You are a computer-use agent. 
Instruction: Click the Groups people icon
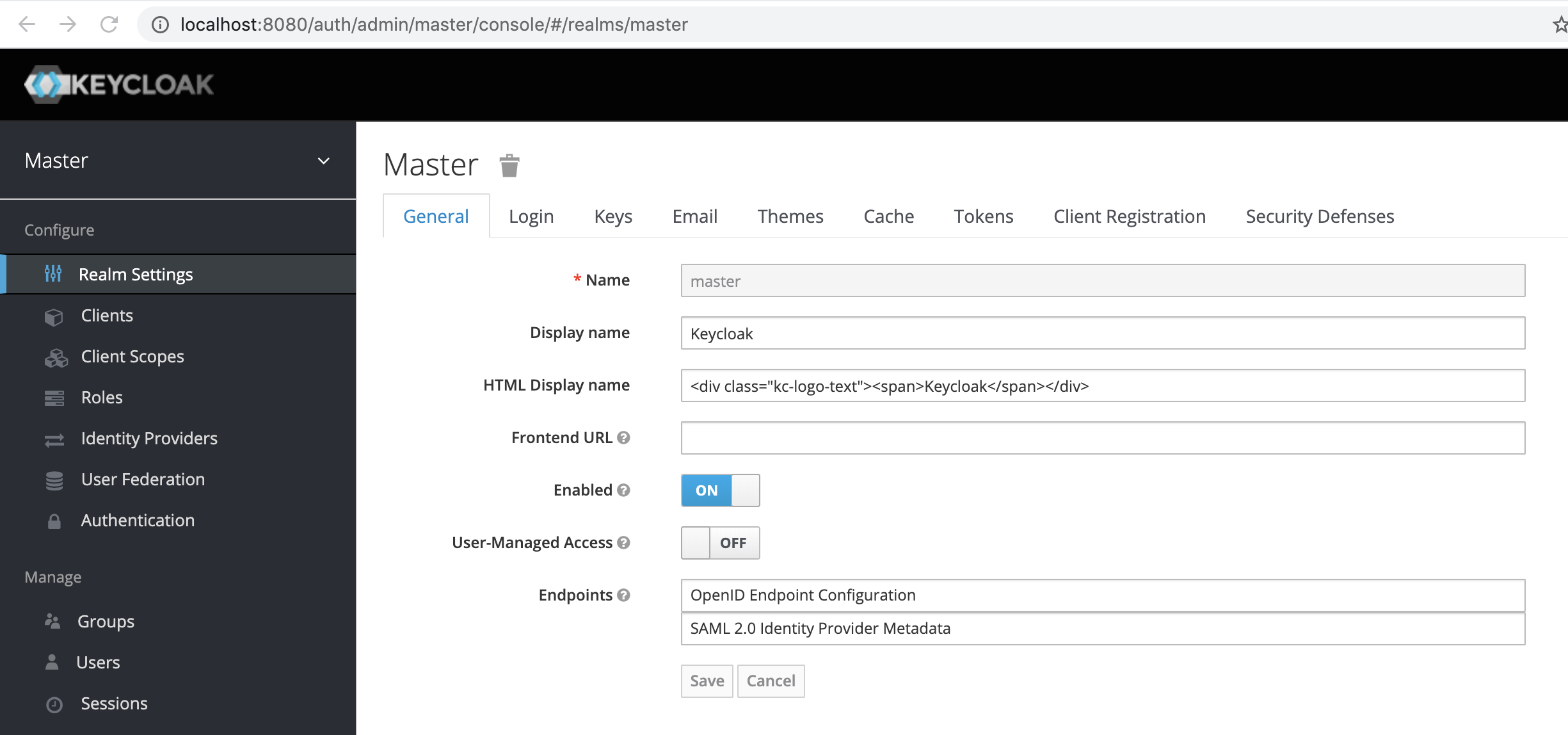click(54, 621)
